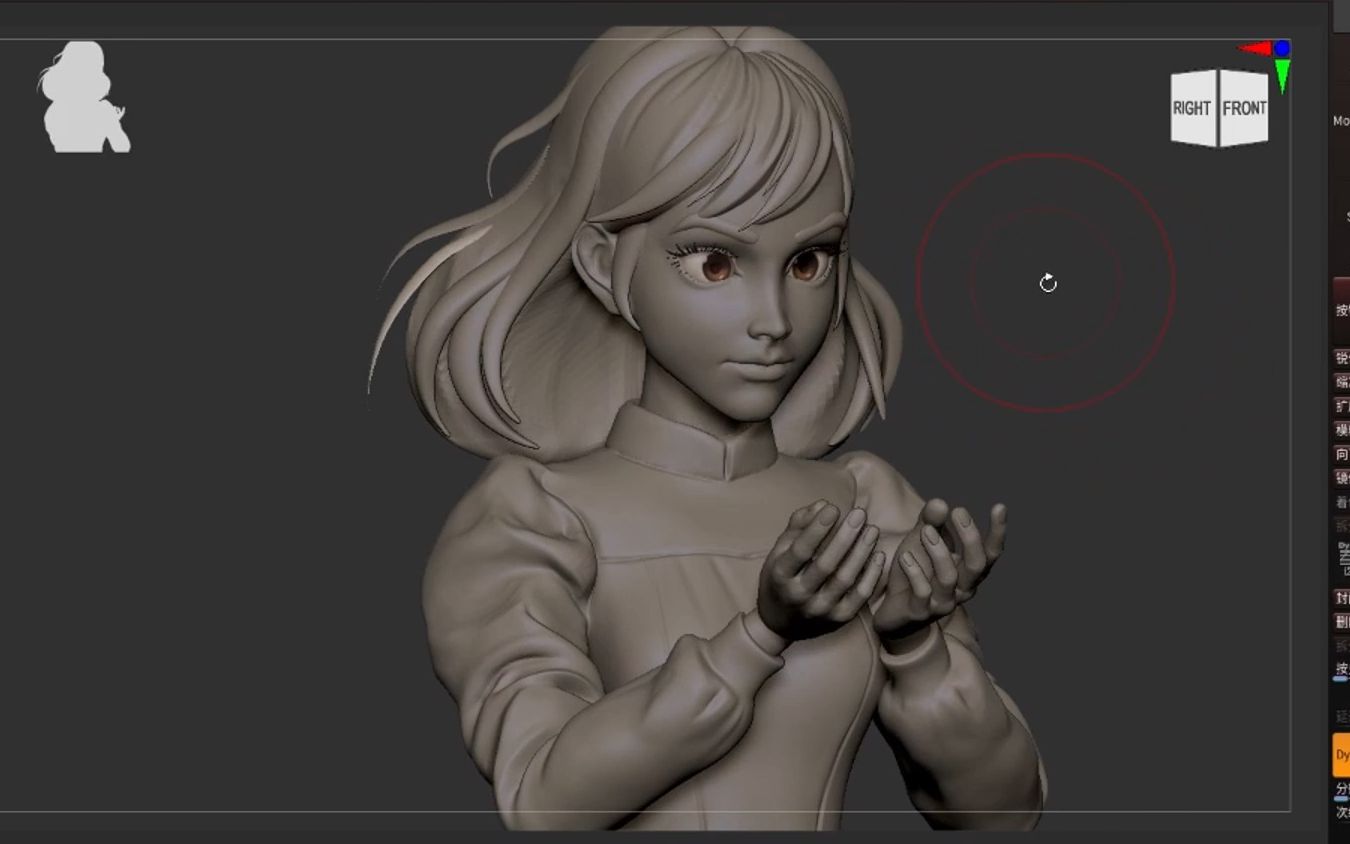Click the blue Z-axis dot on the gizmo
Screen dimensions: 1350x844
point(1282,47)
